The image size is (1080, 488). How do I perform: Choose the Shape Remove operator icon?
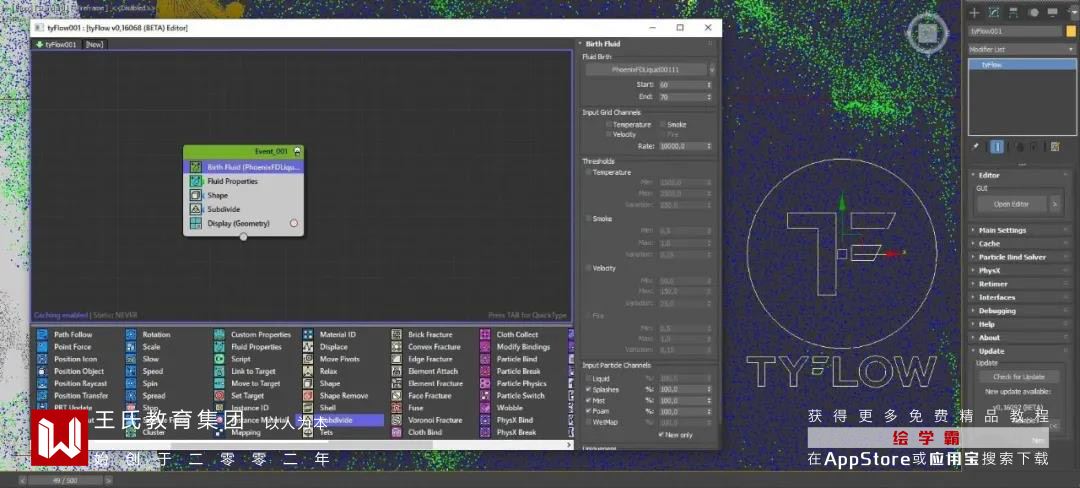point(308,396)
